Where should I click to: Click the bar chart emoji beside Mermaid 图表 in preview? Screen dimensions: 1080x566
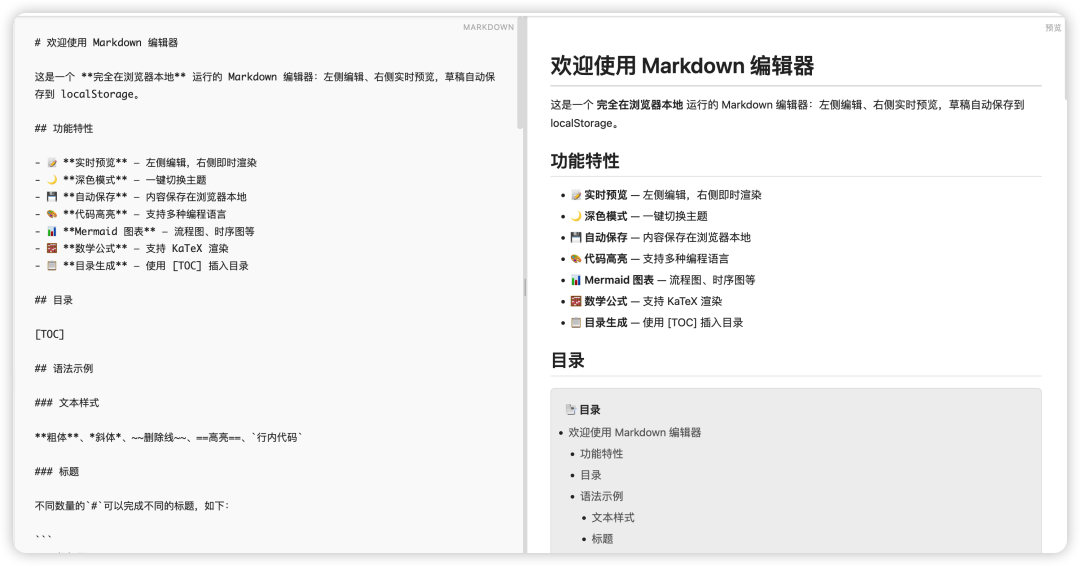[576, 280]
